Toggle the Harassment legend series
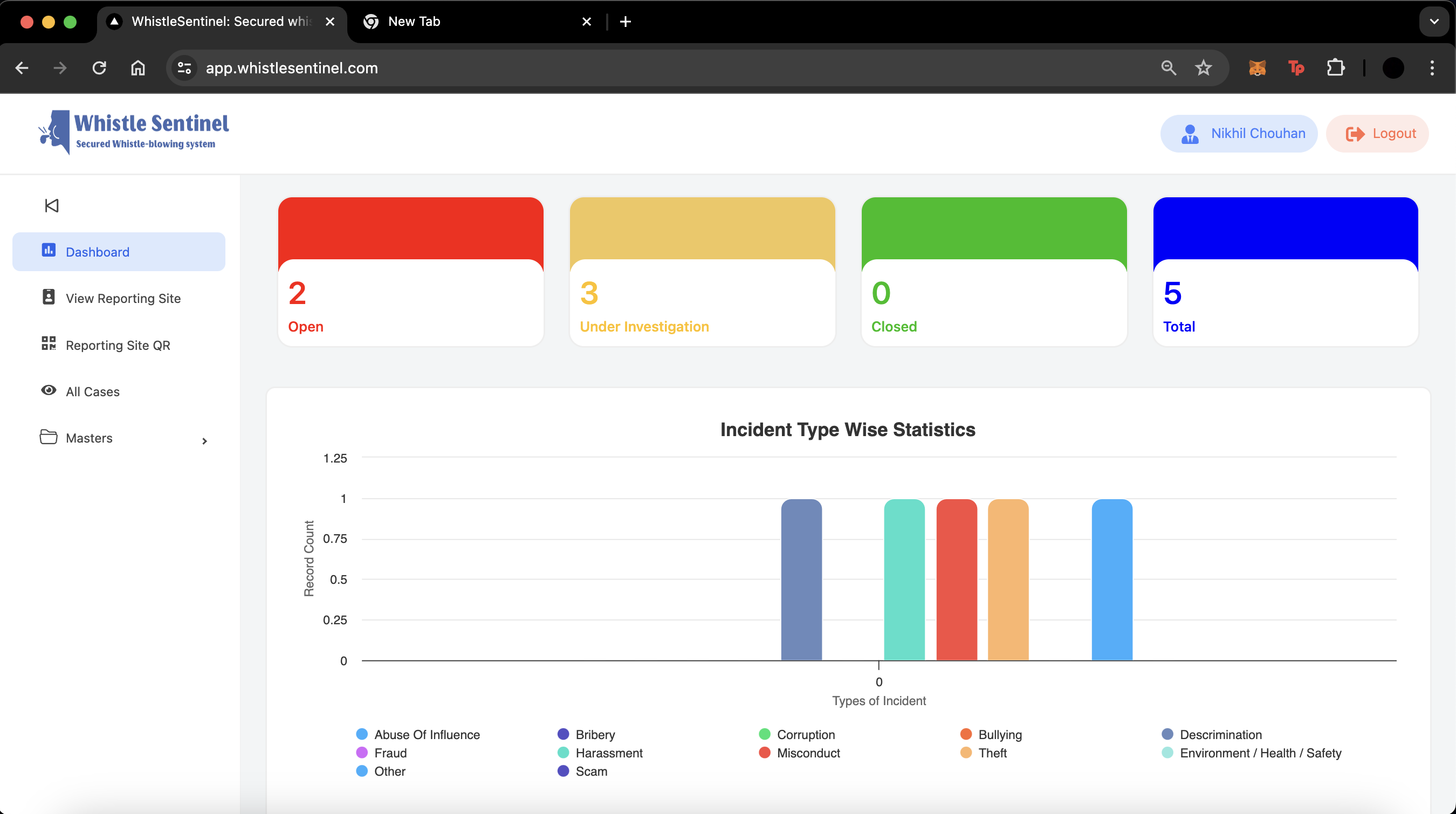1456x814 pixels. tap(608, 753)
